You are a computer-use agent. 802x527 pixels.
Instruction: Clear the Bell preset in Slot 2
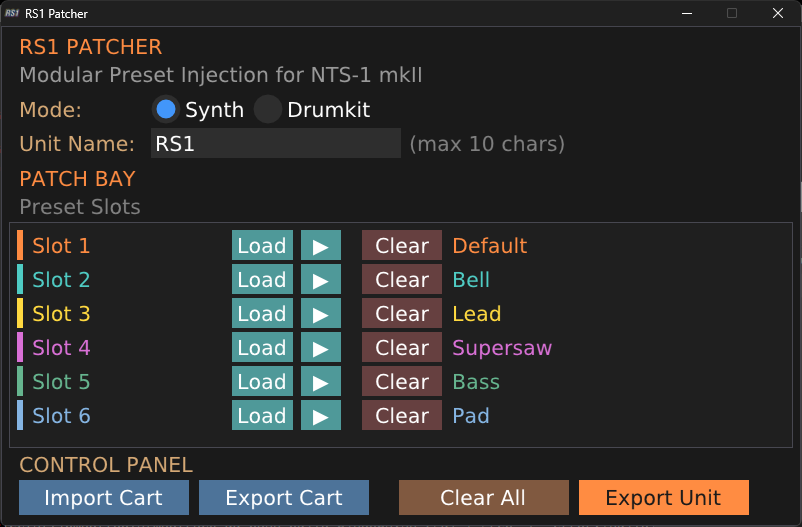click(x=402, y=279)
